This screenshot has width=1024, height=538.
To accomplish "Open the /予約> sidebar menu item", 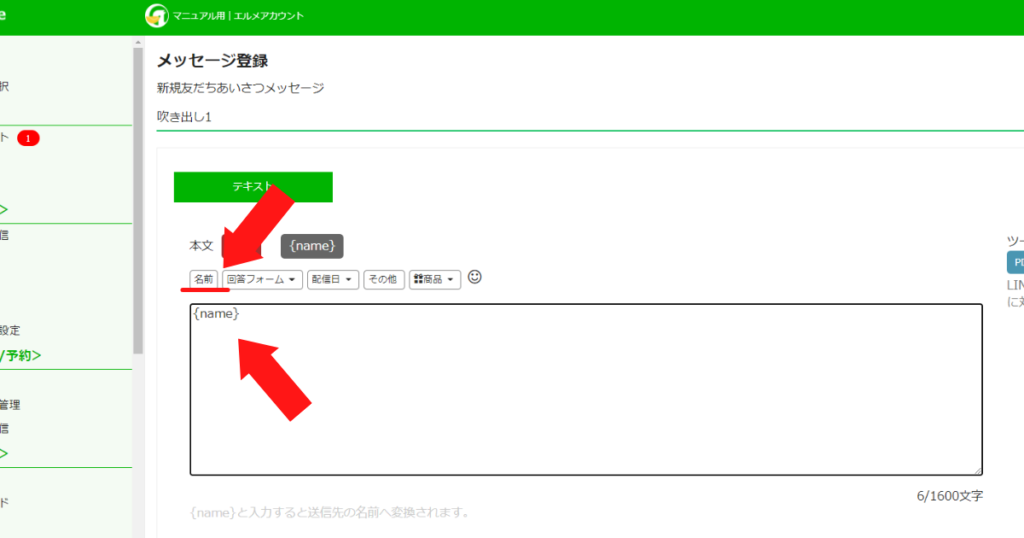I will tap(20, 356).
